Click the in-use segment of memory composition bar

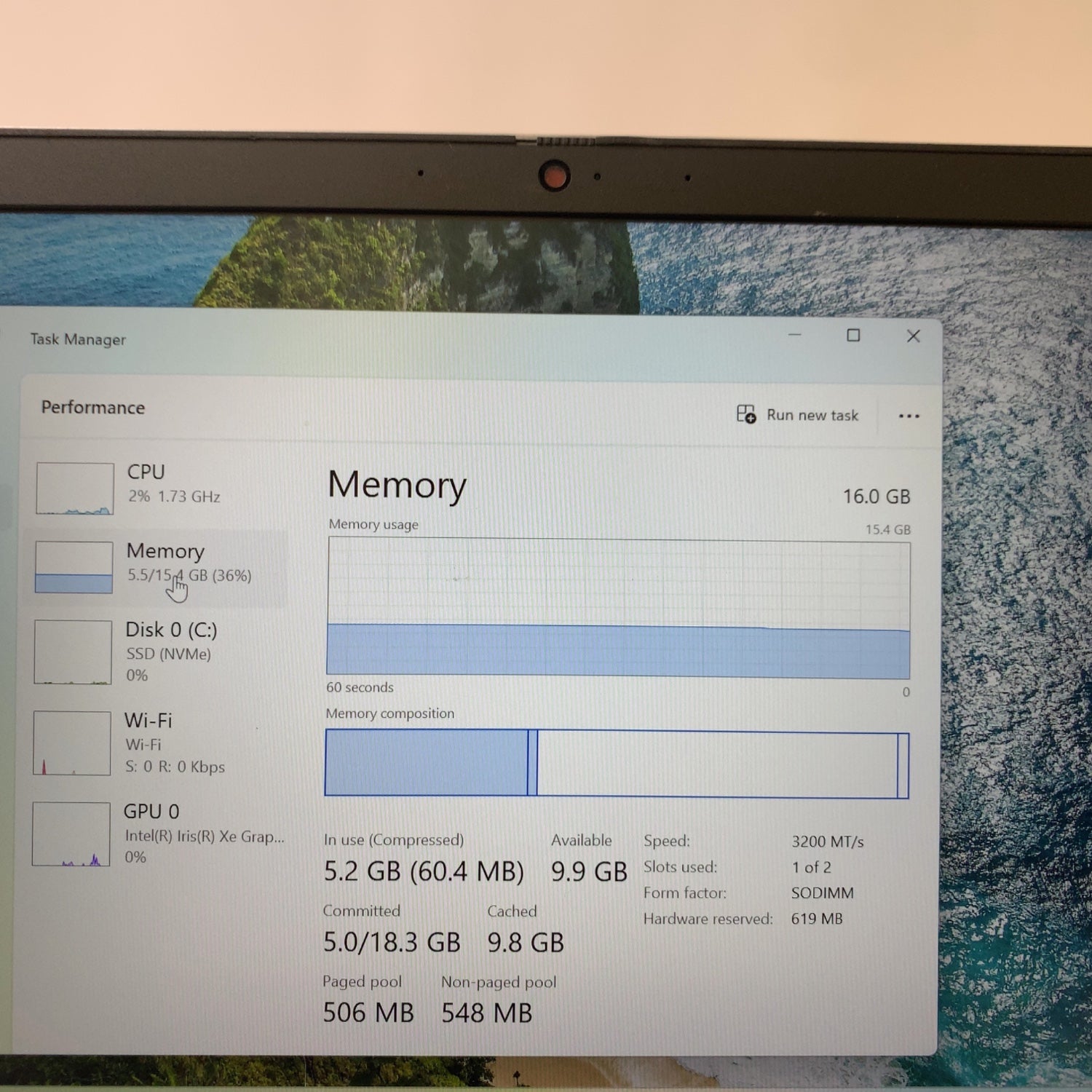coord(426,762)
